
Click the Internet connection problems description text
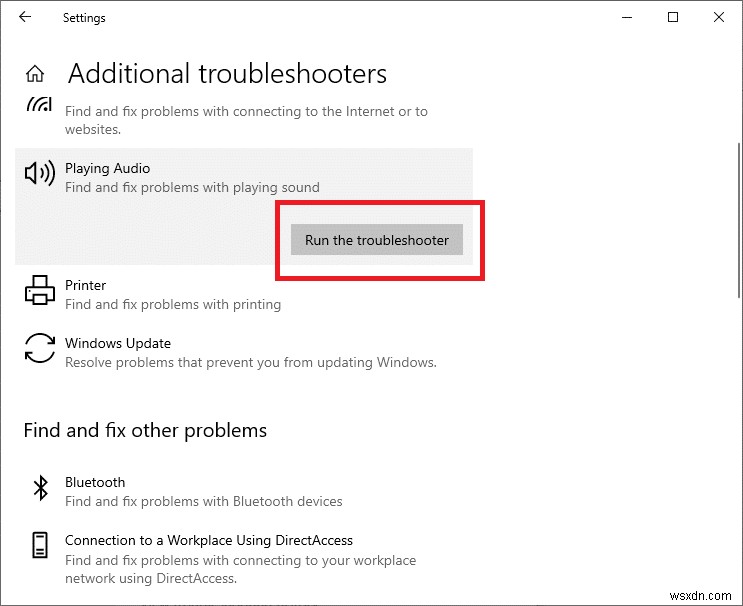click(246, 120)
